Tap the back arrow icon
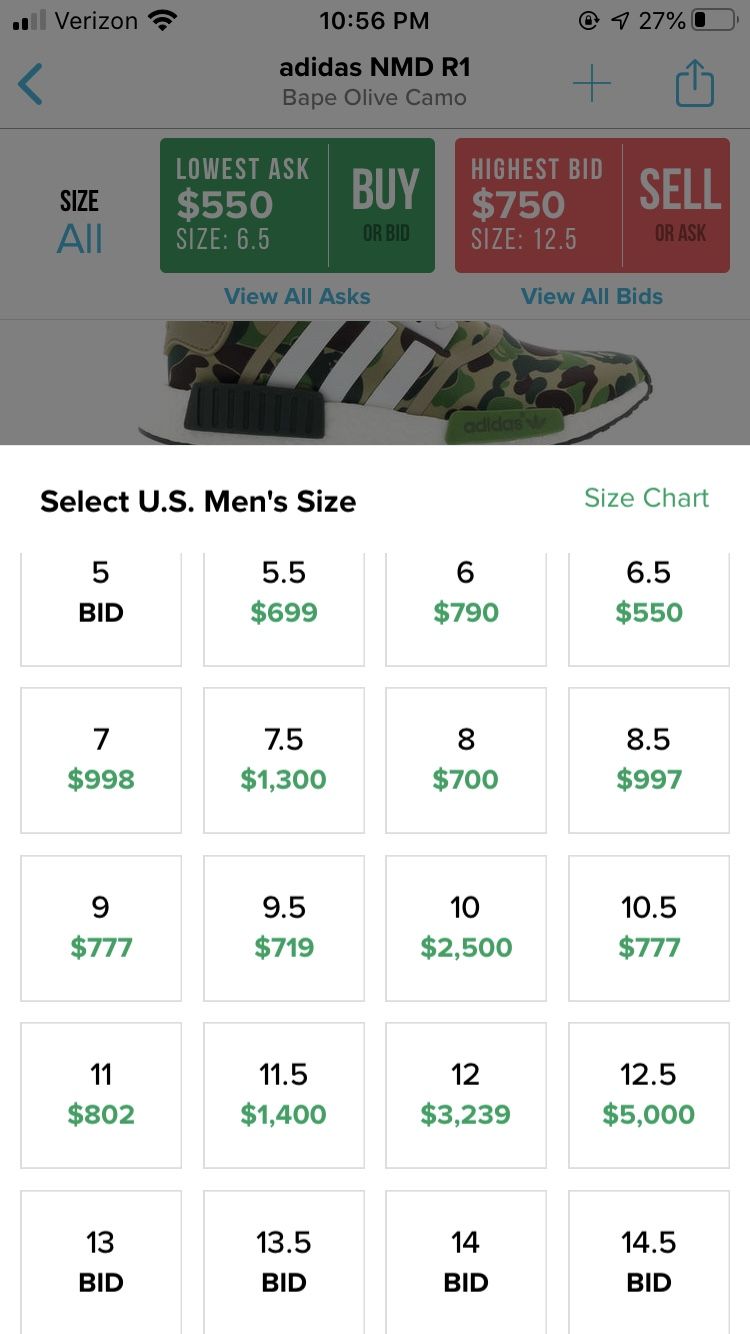This screenshot has height=1334, width=750. [30, 84]
